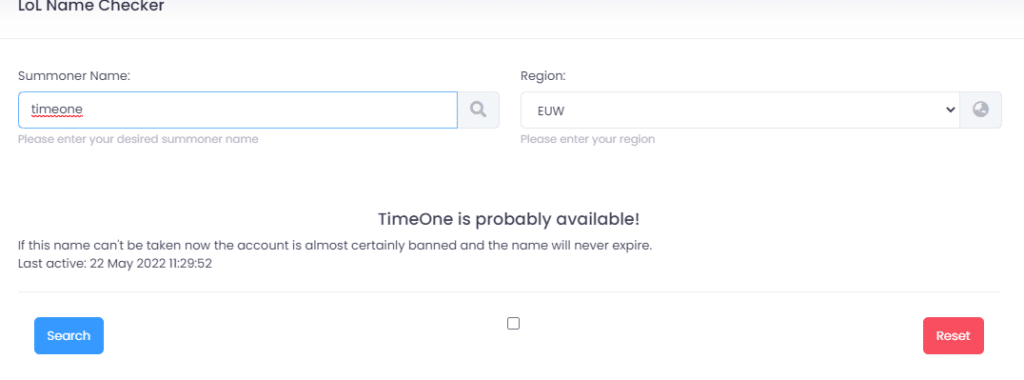Click the Summoner Name: label
This screenshot has height=380, width=1024.
[74, 76]
